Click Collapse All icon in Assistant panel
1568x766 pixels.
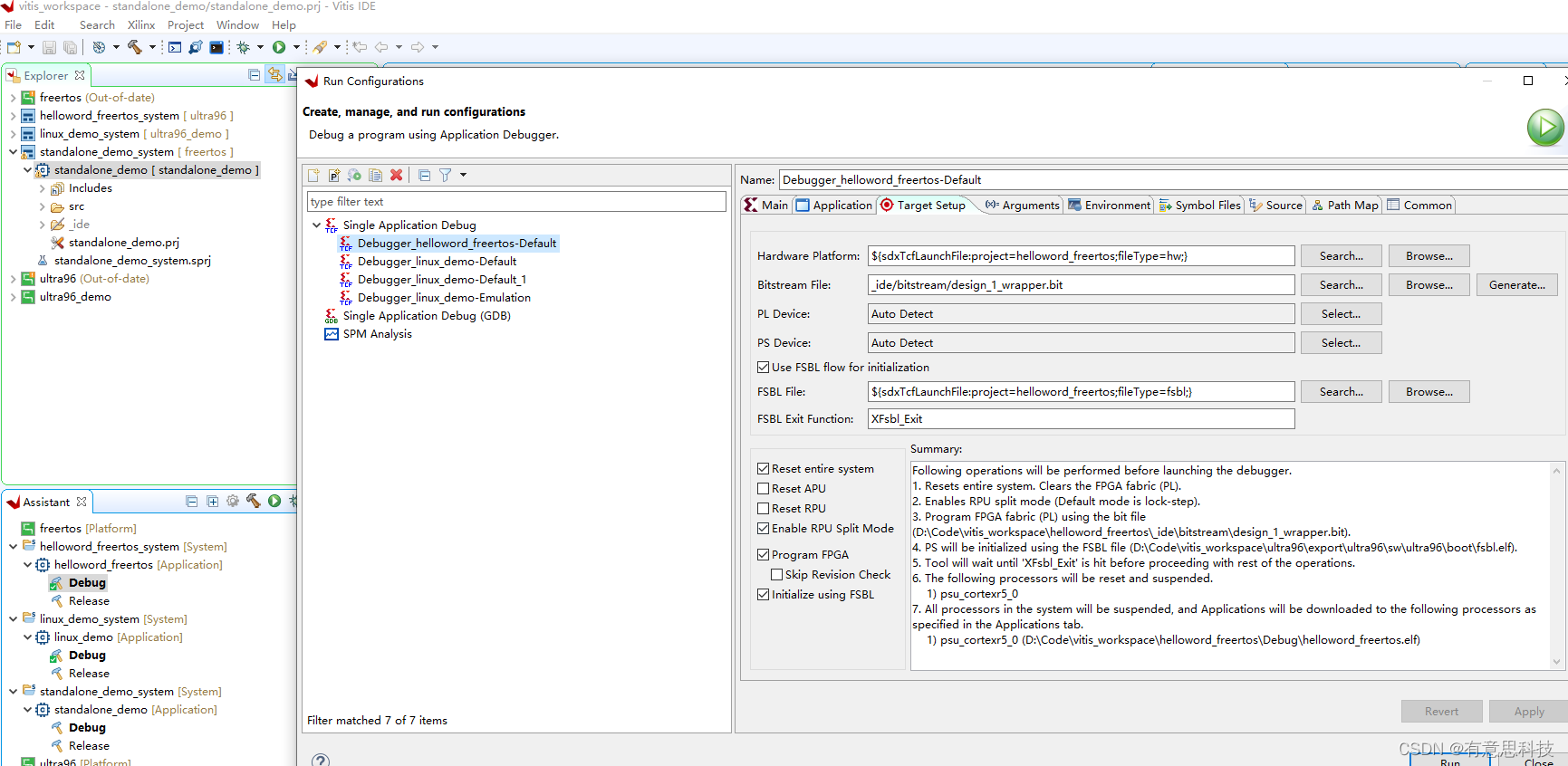tap(192, 501)
